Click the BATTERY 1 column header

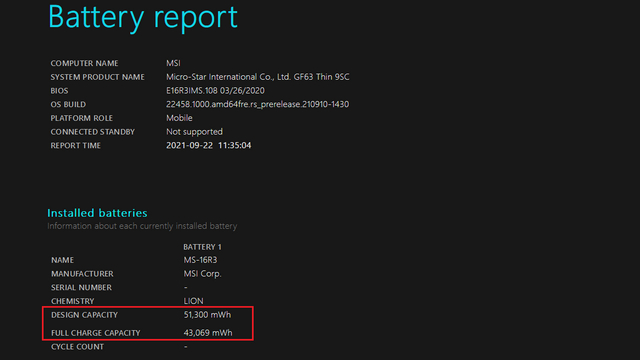point(202,247)
